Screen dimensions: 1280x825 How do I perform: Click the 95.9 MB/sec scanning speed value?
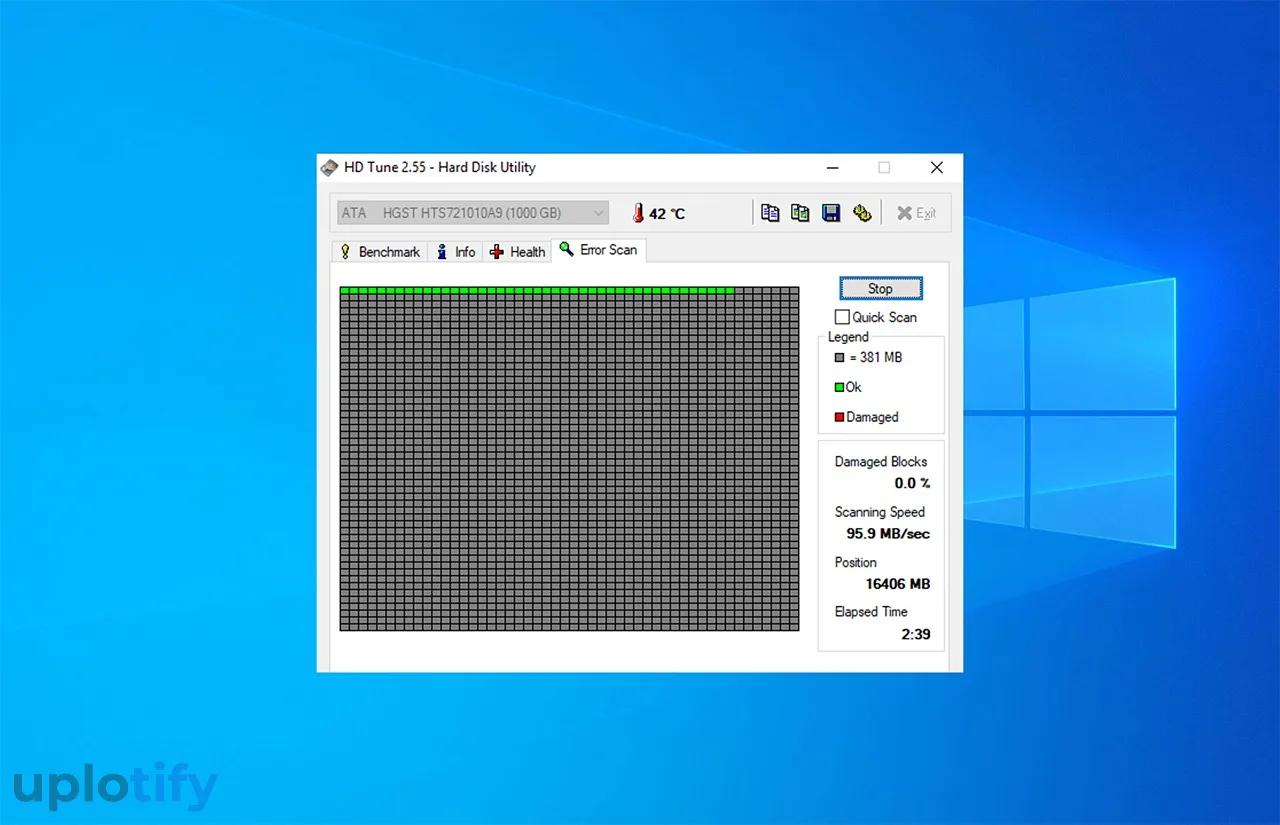[x=888, y=534]
